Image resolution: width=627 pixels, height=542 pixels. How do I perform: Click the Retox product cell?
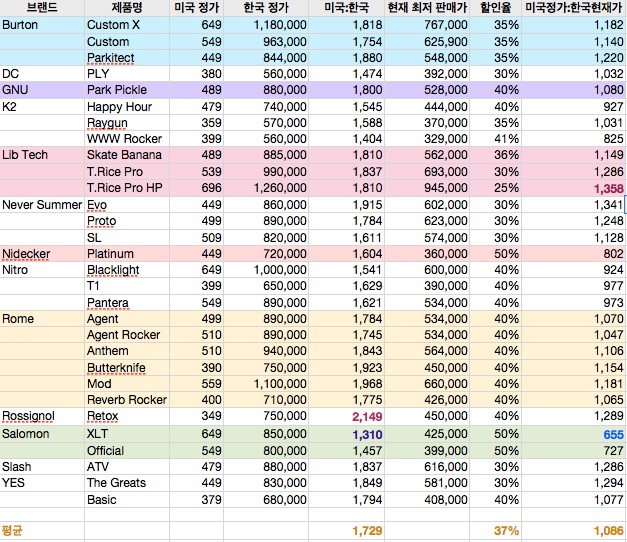click(127, 416)
